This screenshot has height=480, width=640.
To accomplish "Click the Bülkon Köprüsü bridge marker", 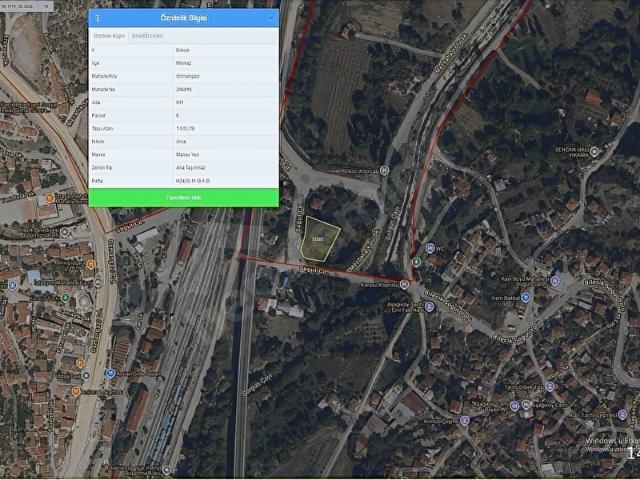I will pos(384,170).
